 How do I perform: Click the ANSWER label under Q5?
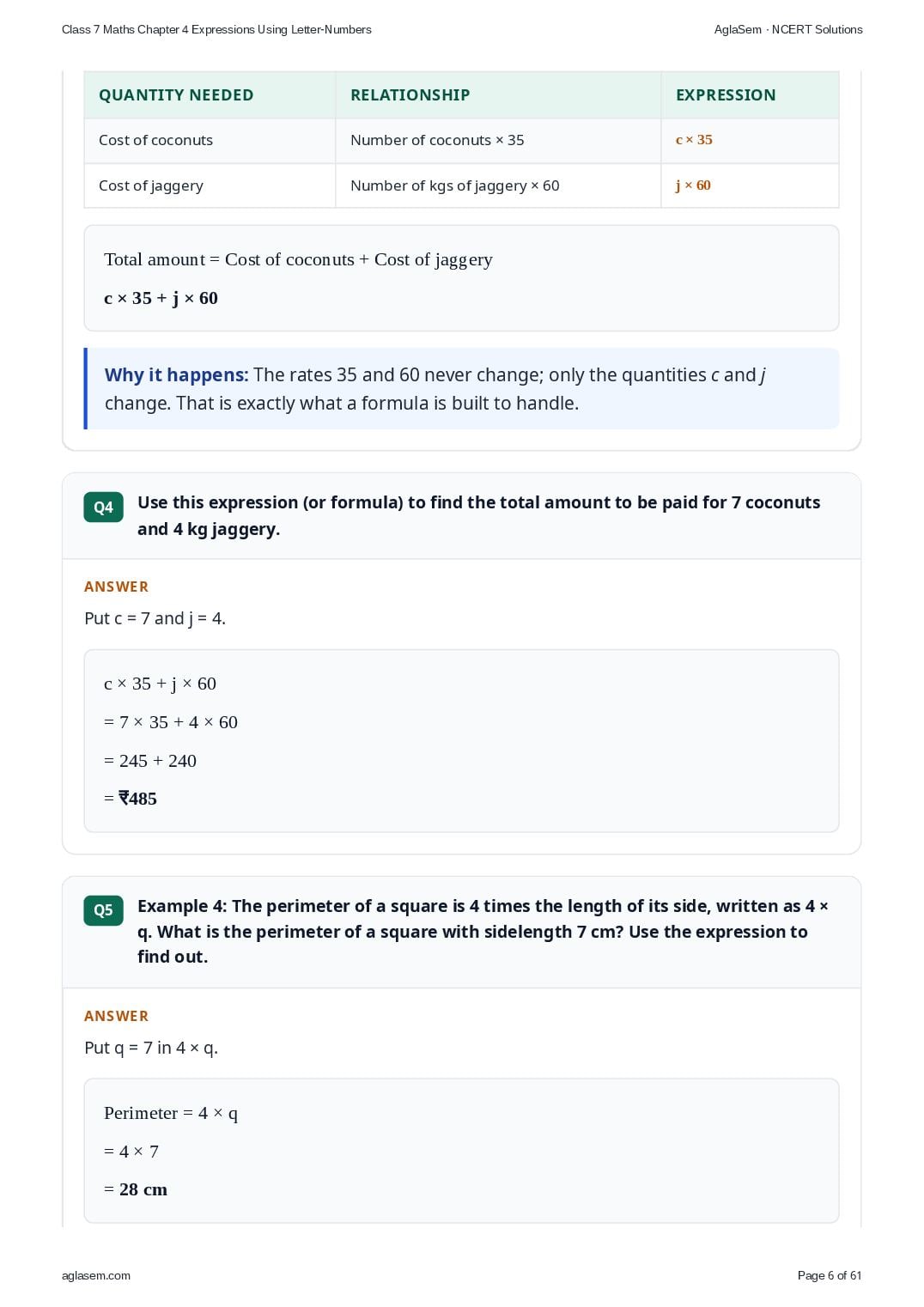pos(116,1016)
